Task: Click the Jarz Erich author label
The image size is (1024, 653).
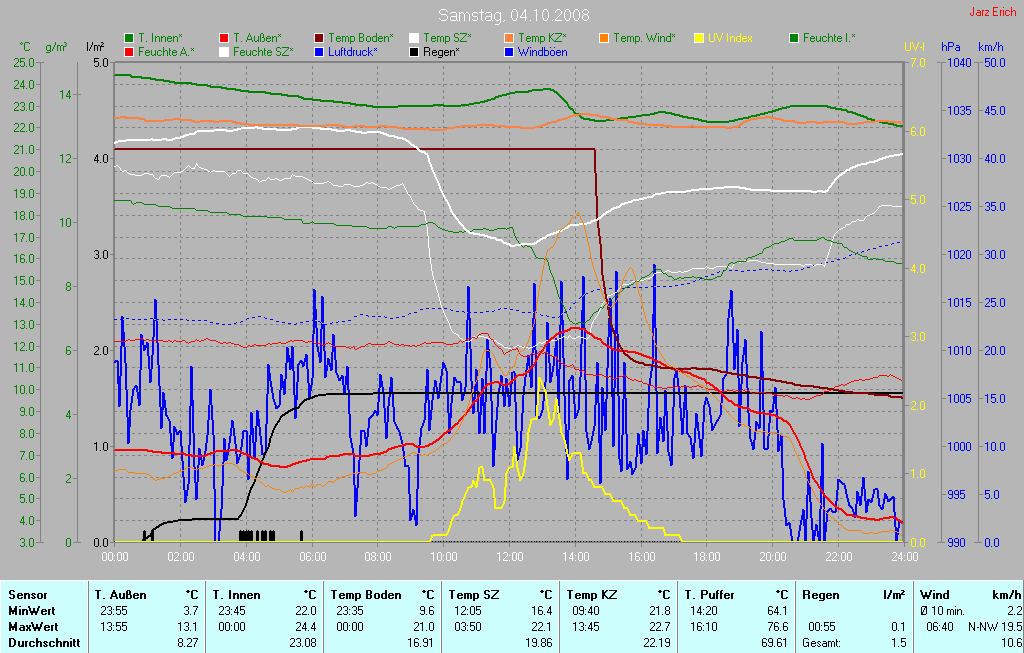Action: [991, 13]
